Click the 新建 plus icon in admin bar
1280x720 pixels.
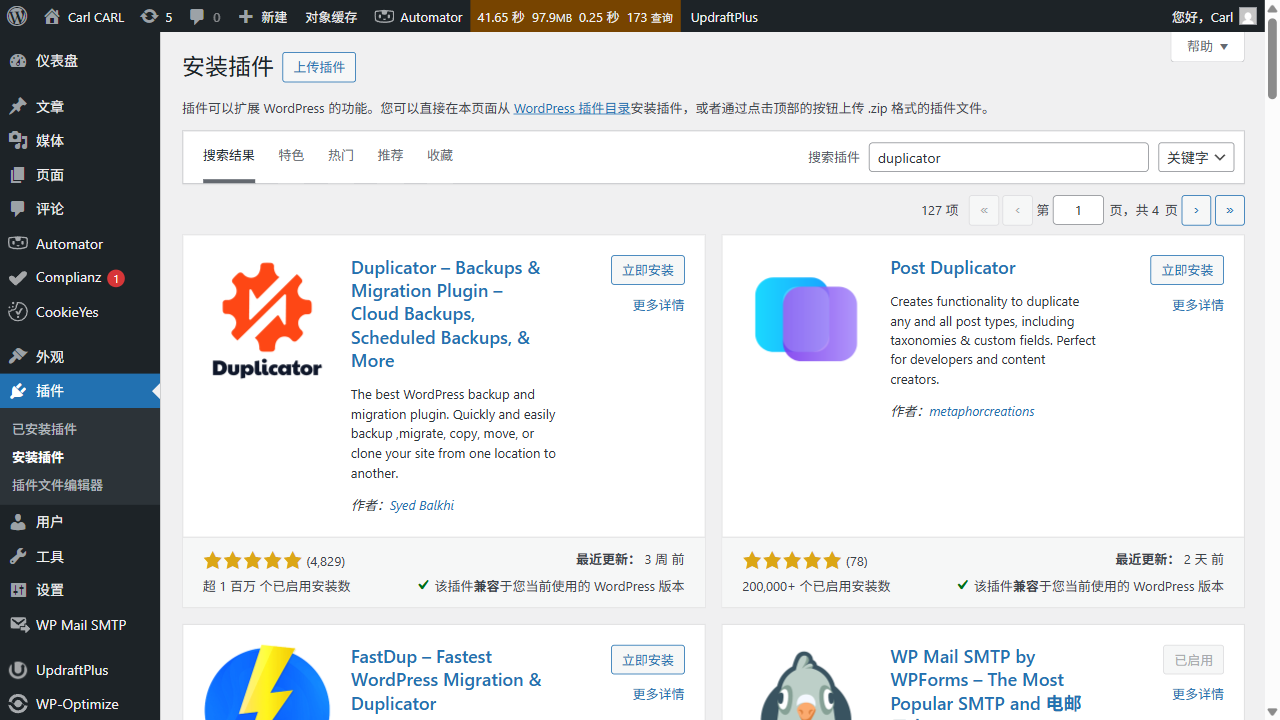244,16
